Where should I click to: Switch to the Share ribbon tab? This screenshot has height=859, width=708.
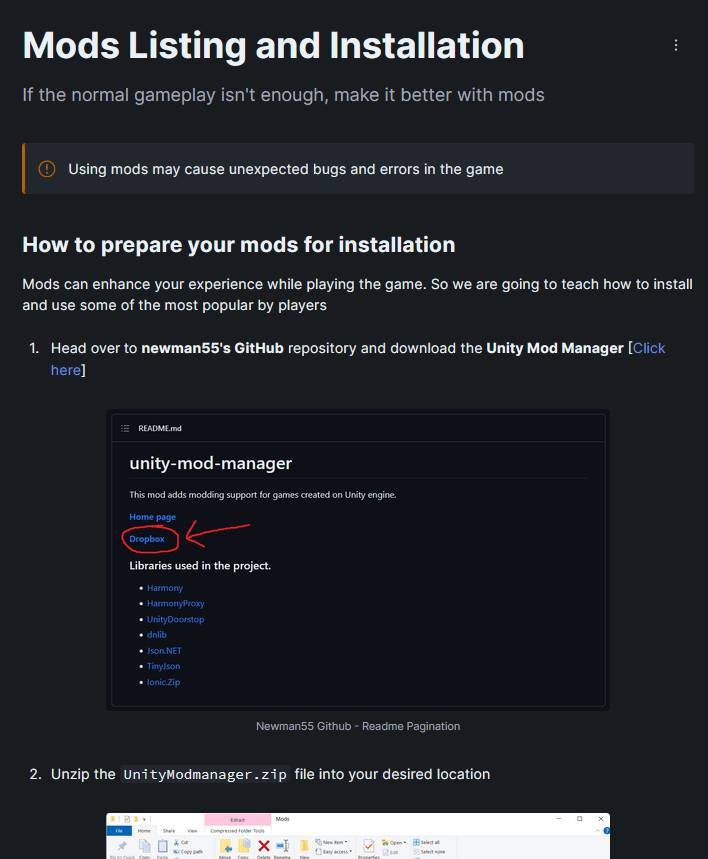171,830
